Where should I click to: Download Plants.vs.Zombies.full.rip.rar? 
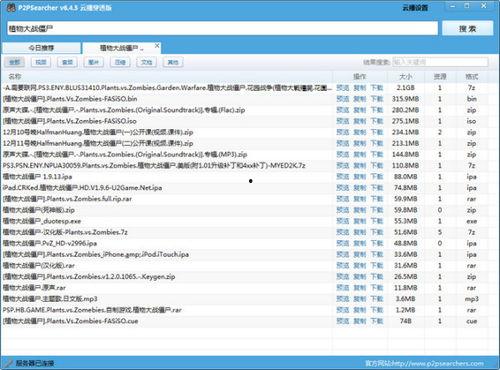point(377,199)
